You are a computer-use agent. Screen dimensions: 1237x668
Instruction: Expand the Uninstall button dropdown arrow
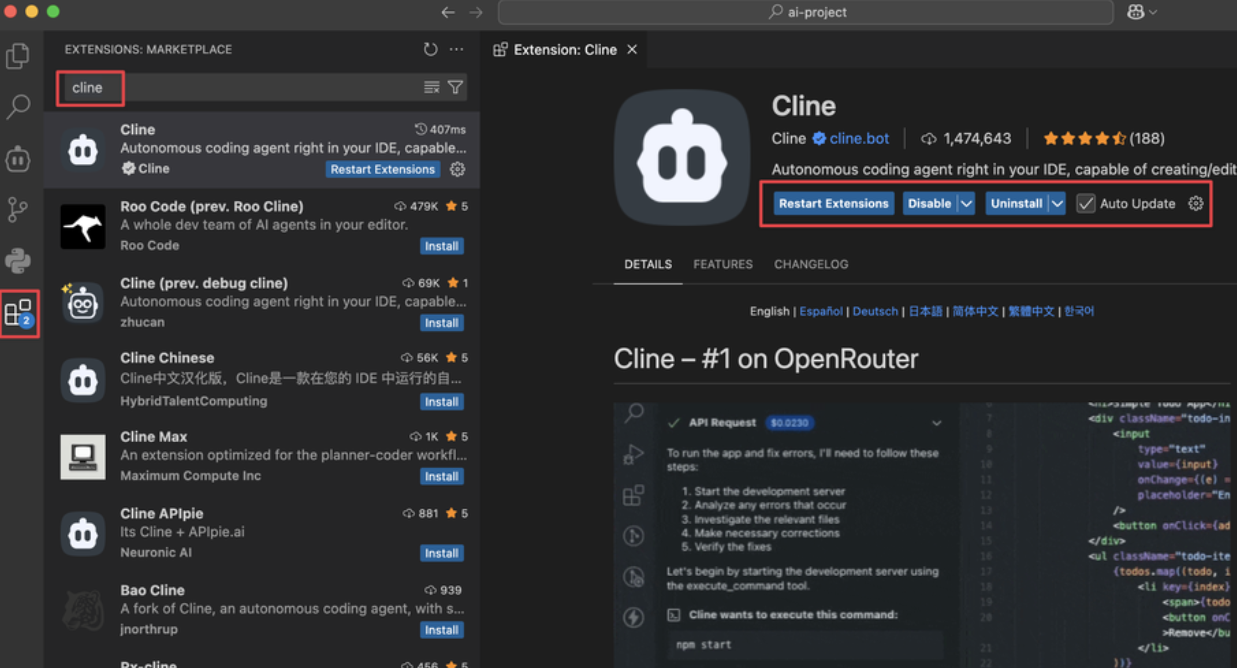click(x=1057, y=203)
